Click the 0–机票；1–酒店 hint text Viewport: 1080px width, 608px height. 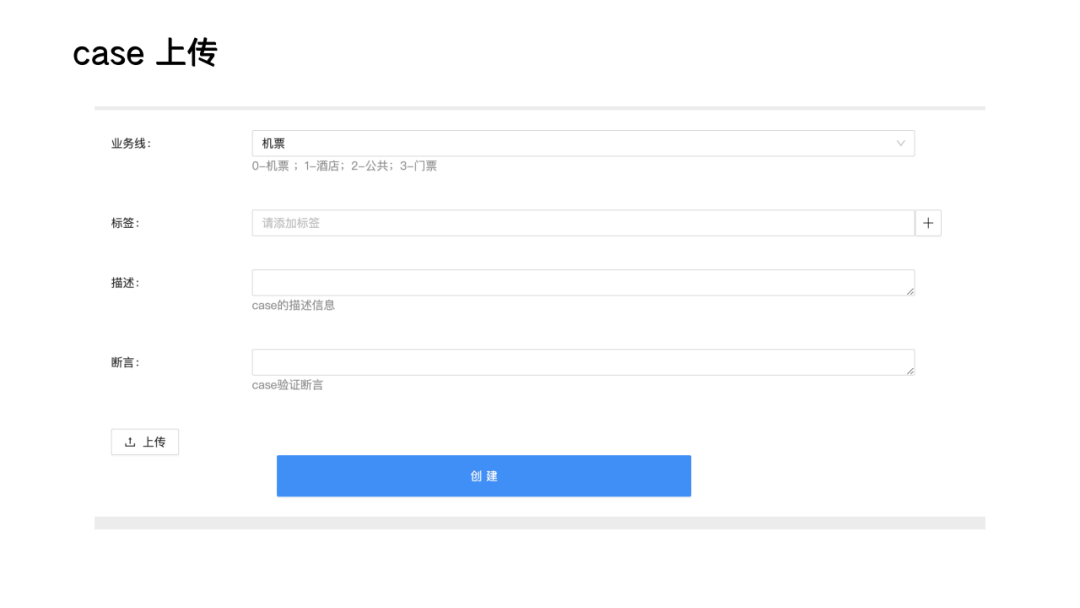(x=344, y=166)
